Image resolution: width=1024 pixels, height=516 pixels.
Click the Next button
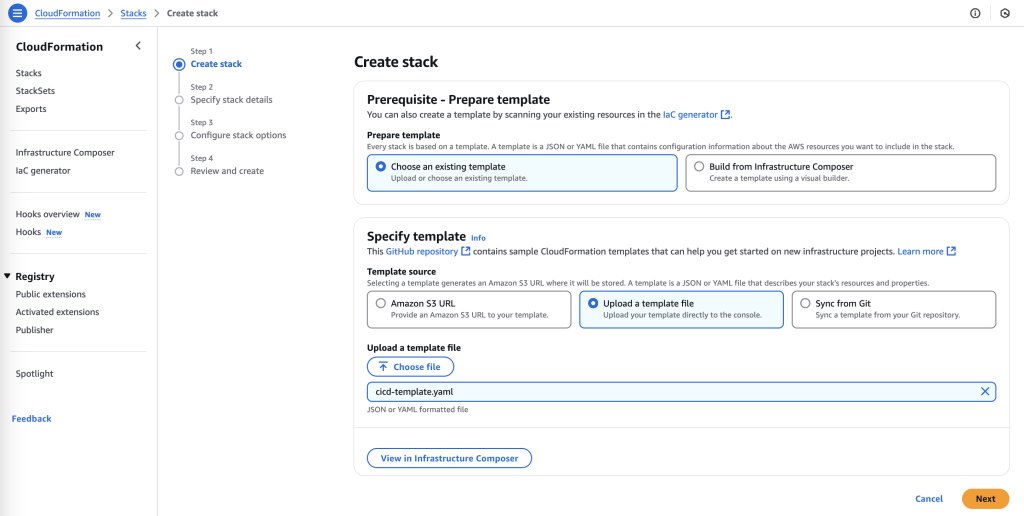pos(985,499)
